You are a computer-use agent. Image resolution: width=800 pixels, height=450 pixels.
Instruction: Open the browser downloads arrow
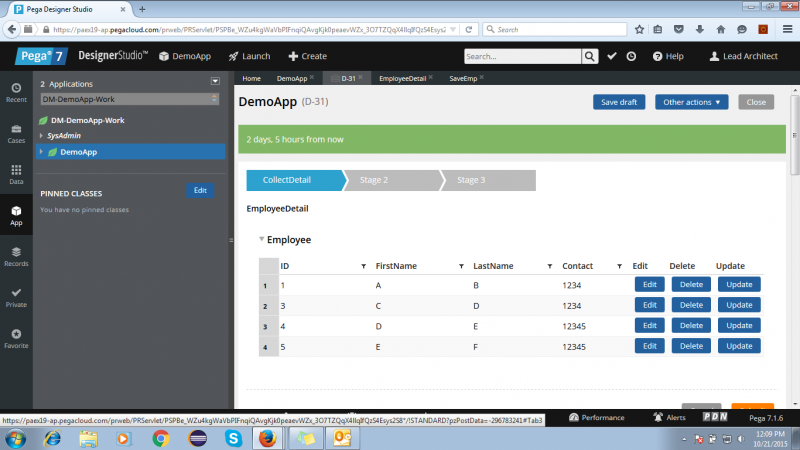[x=699, y=30]
